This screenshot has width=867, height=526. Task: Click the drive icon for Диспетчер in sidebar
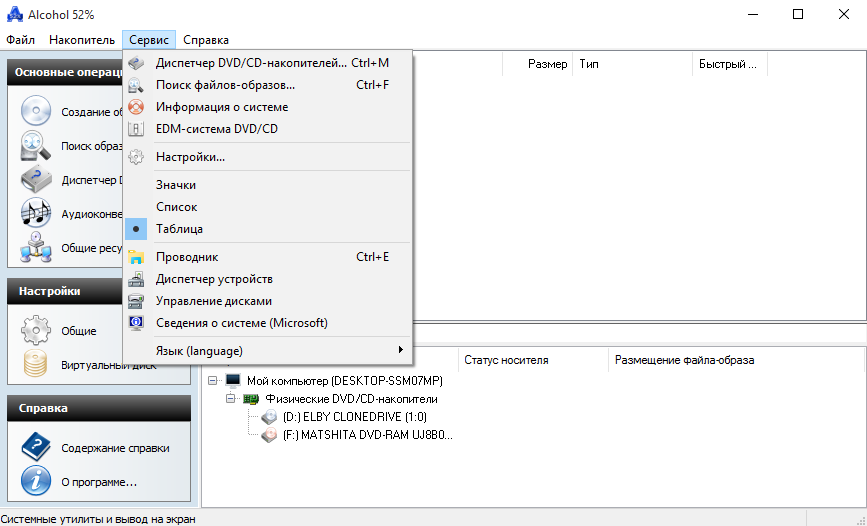click(36, 179)
